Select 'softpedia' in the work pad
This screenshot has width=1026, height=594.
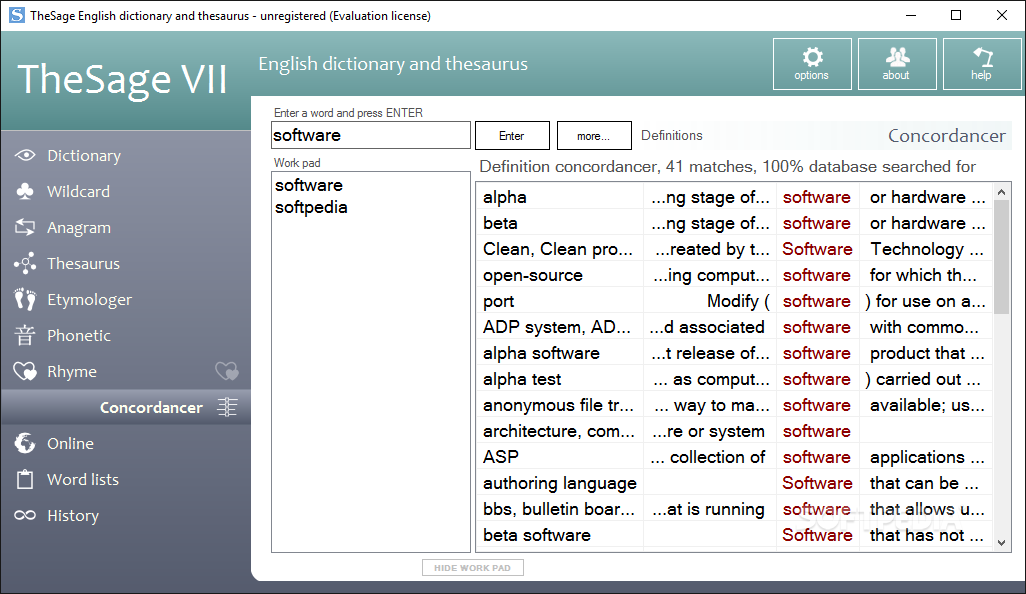[311, 207]
